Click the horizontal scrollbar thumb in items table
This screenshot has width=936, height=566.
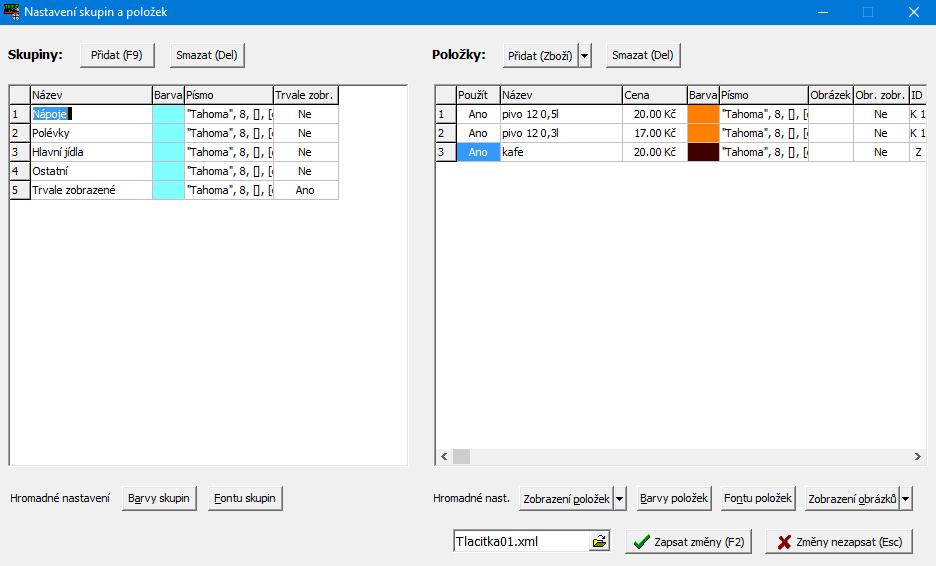coord(461,457)
